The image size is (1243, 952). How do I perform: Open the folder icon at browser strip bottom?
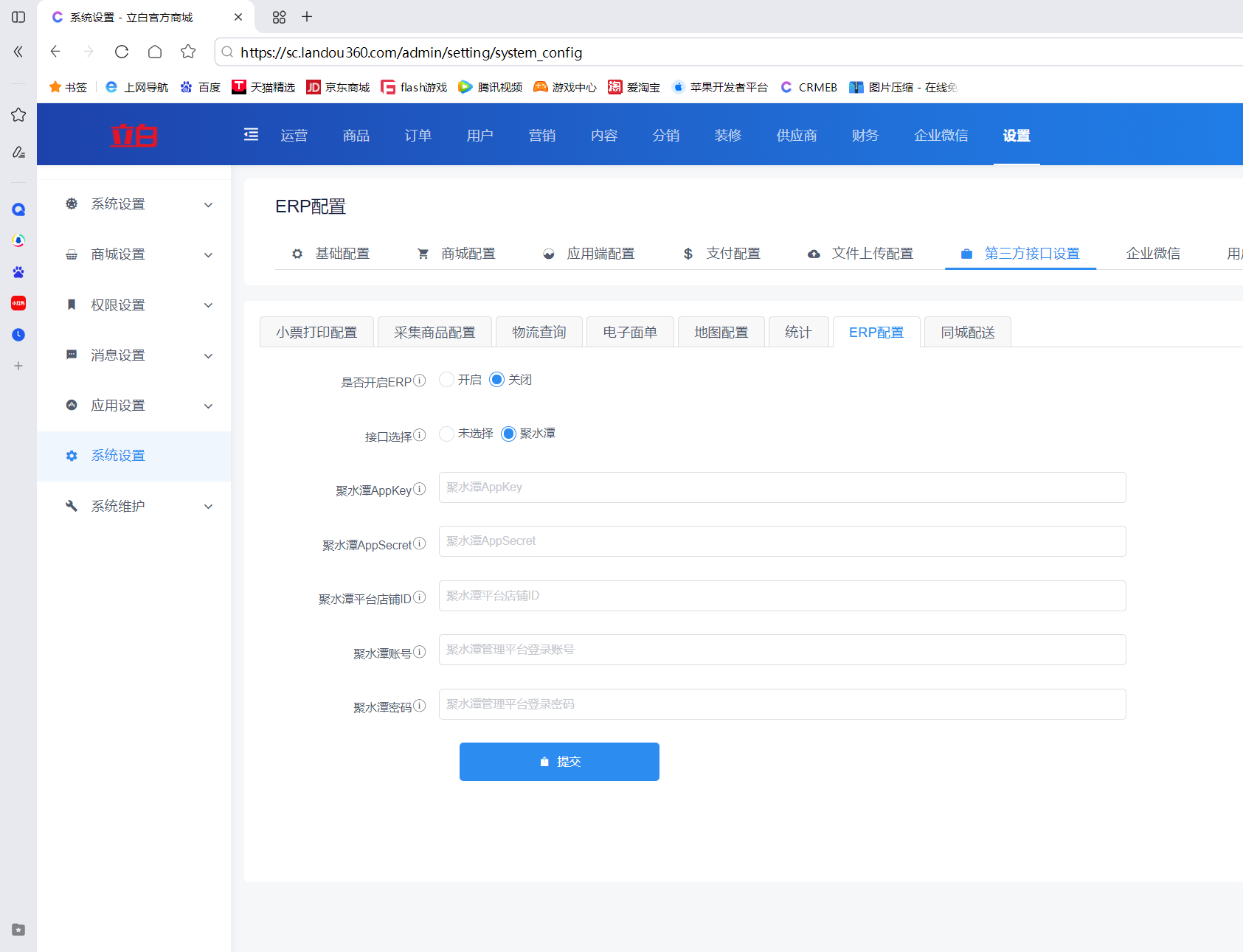click(18, 930)
